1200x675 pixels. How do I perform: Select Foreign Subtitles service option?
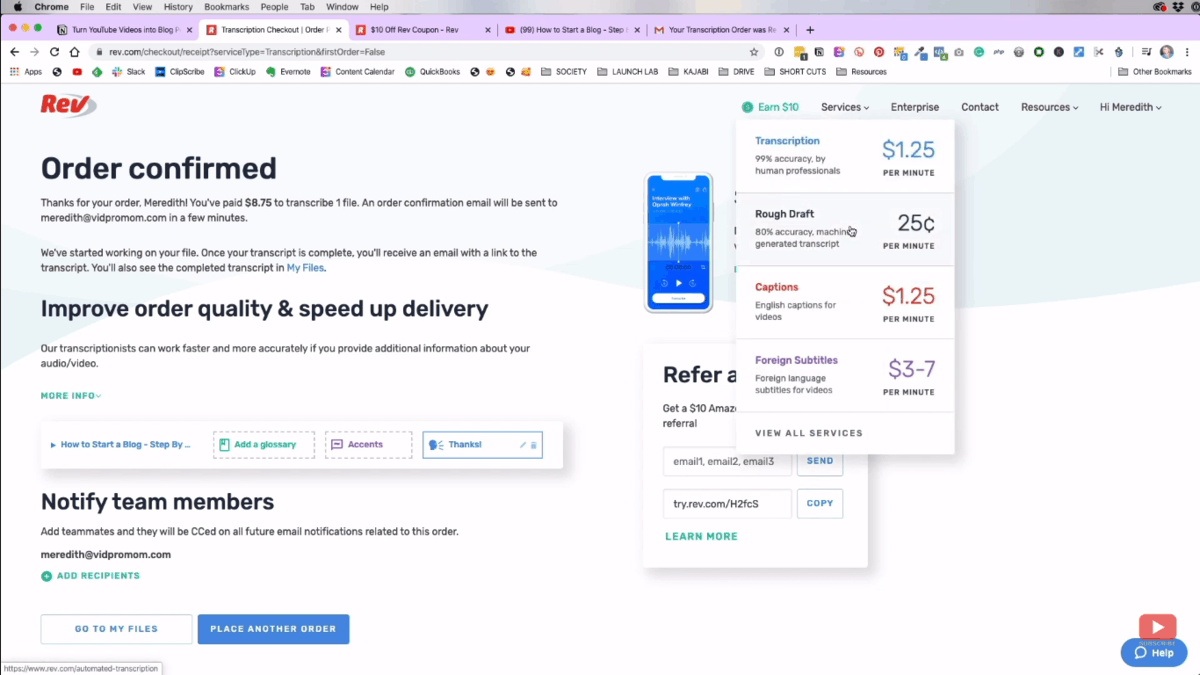[845, 376]
